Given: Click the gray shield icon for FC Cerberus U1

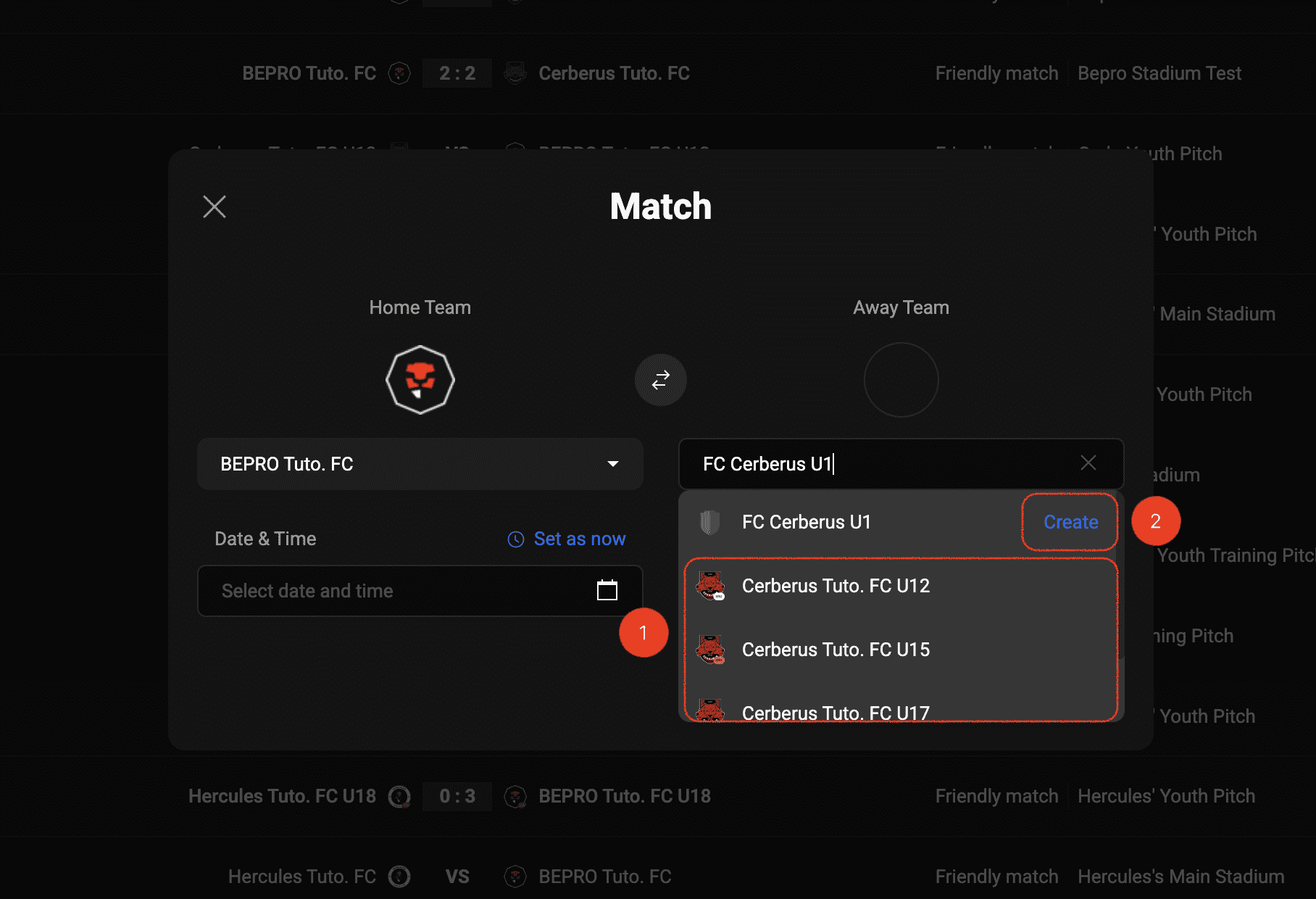Looking at the screenshot, I should 710,522.
